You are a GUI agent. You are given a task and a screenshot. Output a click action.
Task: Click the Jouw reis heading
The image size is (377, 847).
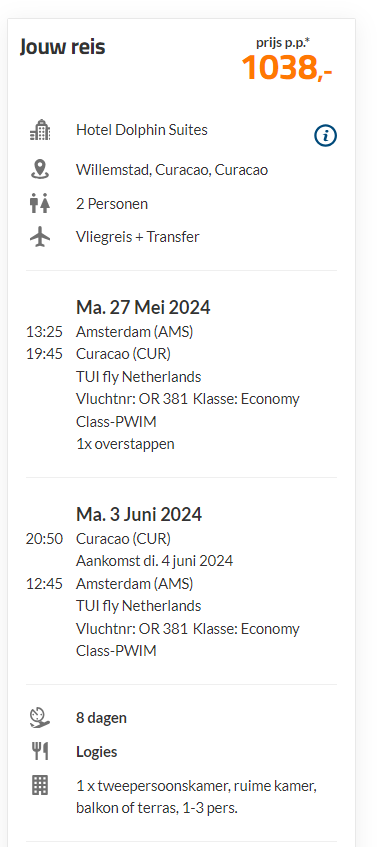pos(63,47)
